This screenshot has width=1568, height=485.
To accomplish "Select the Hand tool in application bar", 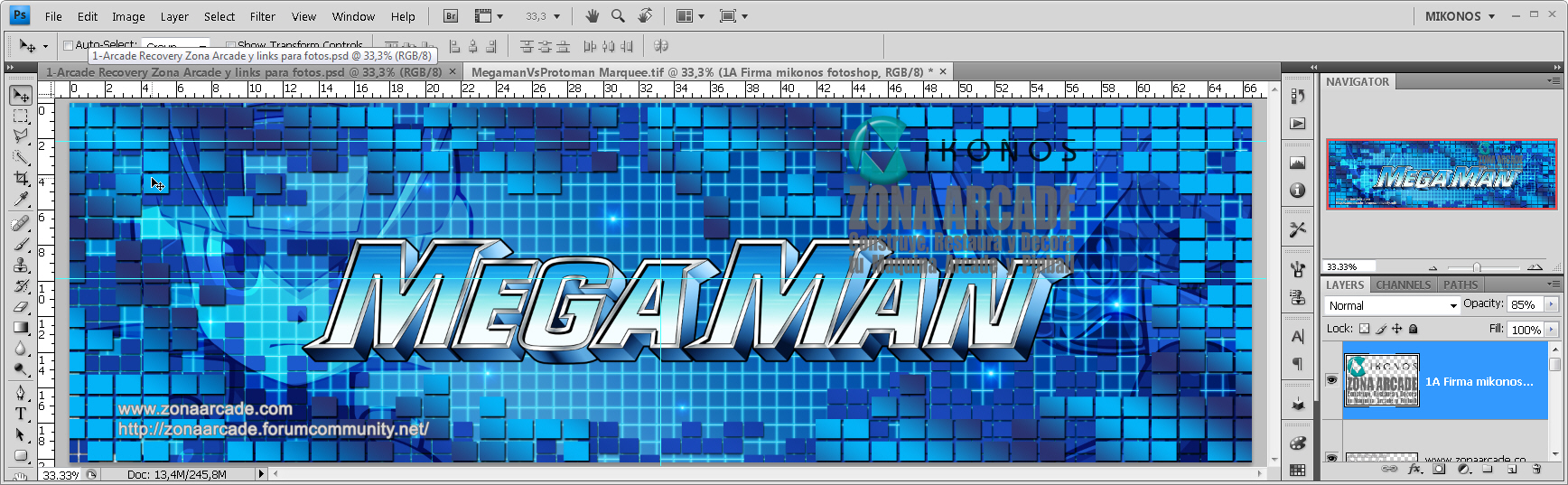I will [592, 16].
